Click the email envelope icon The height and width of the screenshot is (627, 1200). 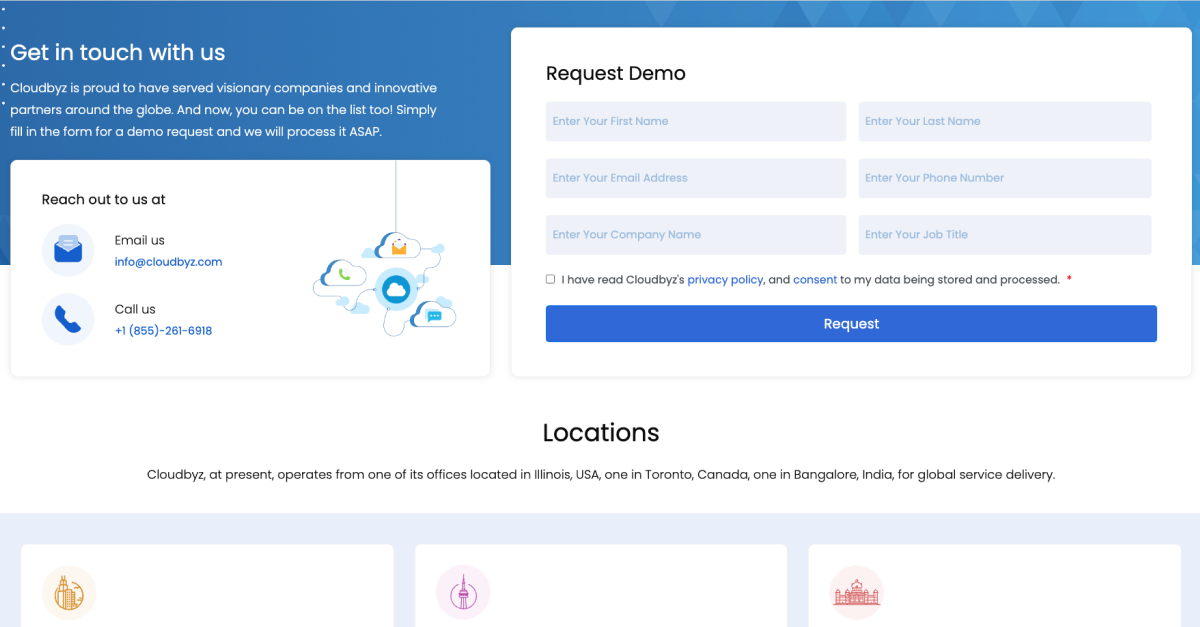coord(68,250)
